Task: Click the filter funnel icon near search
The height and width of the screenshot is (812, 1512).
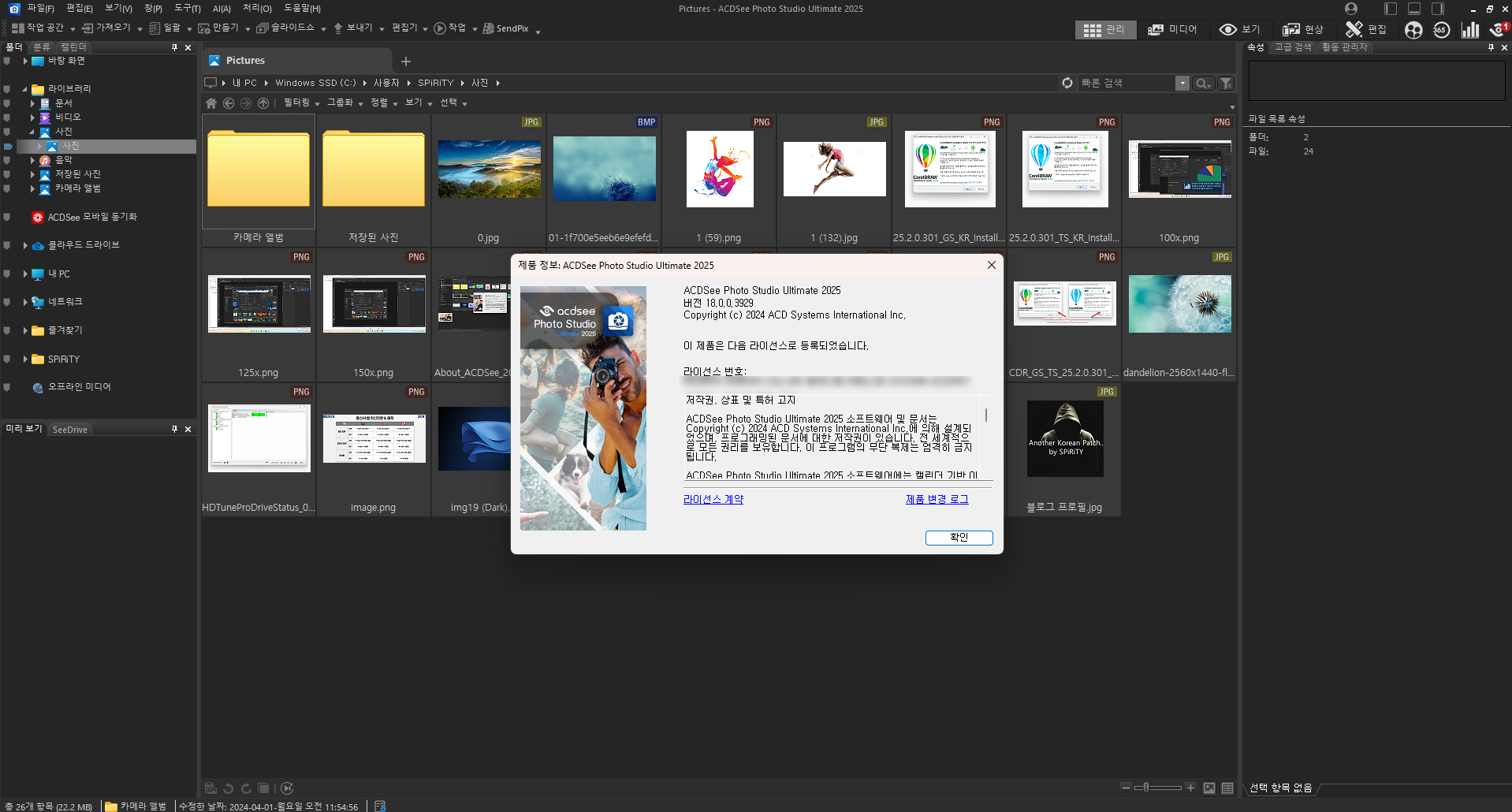Action: [x=1226, y=83]
